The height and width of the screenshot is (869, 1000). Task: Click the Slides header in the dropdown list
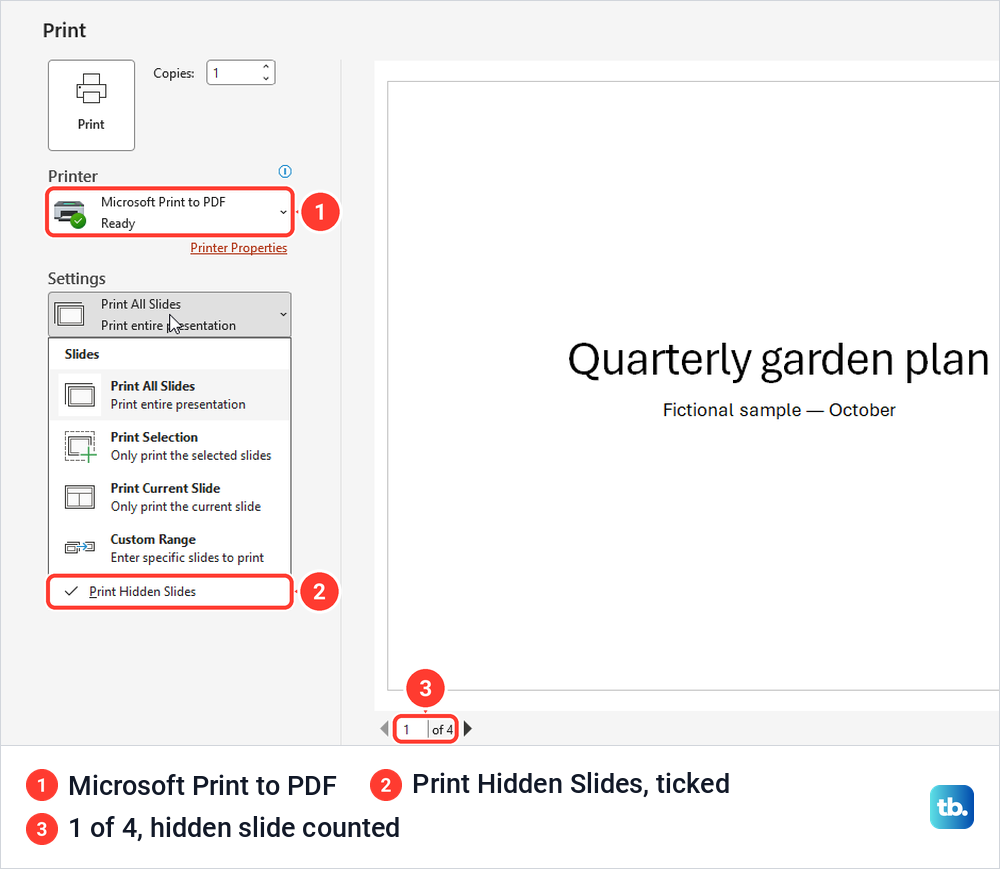[x=82, y=354]
